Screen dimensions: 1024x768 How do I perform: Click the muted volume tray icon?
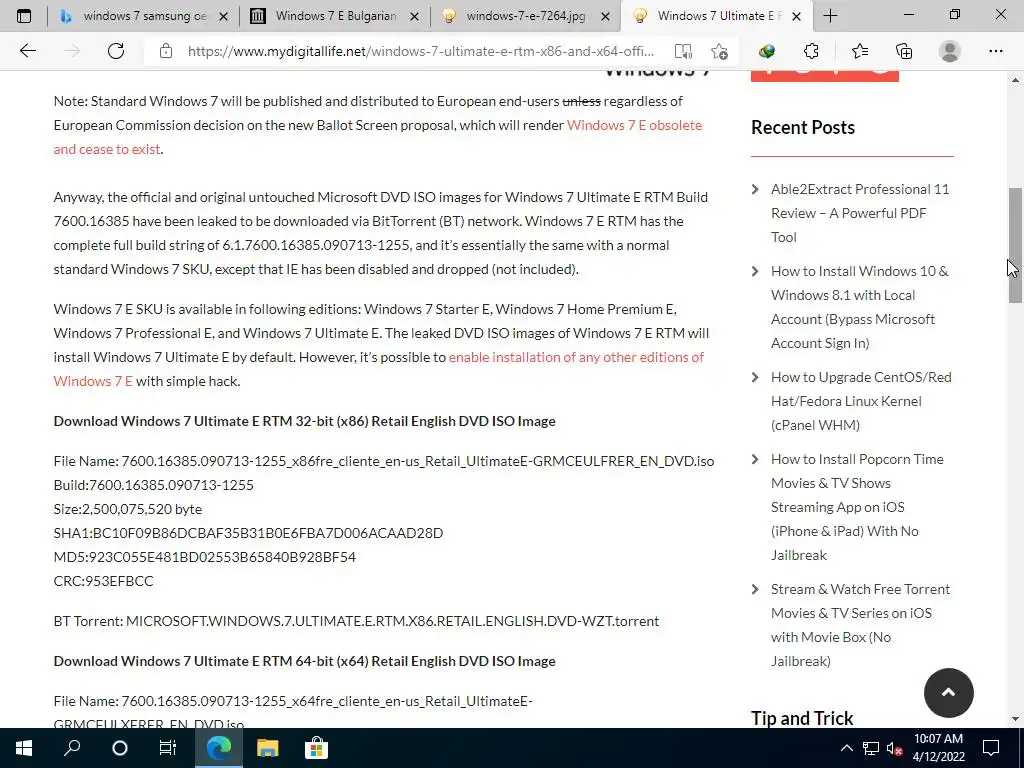pos(894,748)
